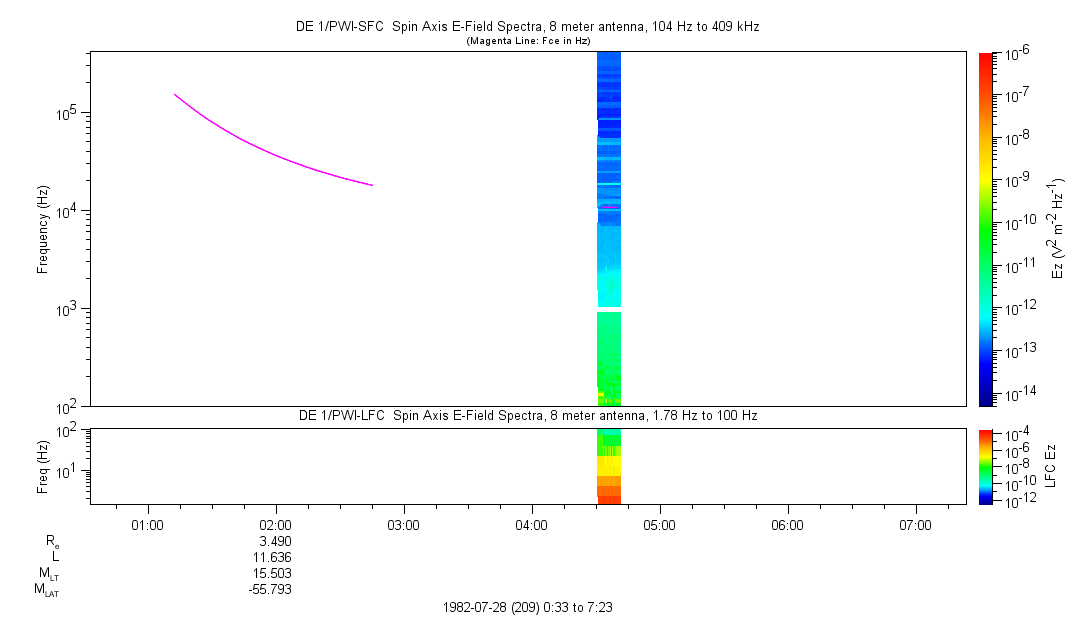
Task: Click the Re value 3.490
Action: (275, 541)
